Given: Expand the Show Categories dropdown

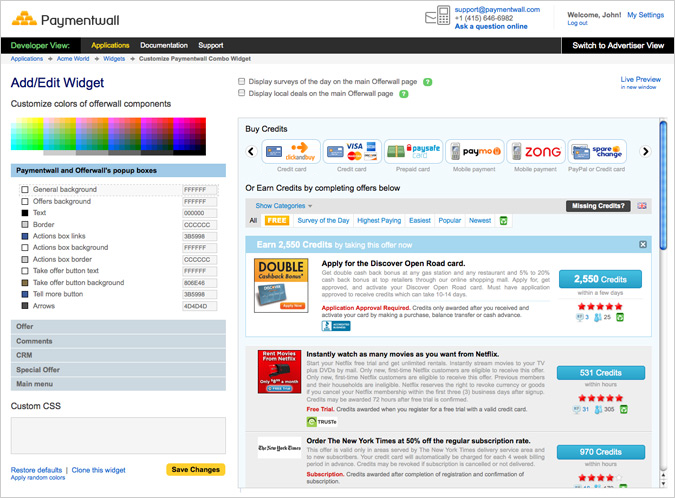Looking at the screenshot, I should point(284,206).
